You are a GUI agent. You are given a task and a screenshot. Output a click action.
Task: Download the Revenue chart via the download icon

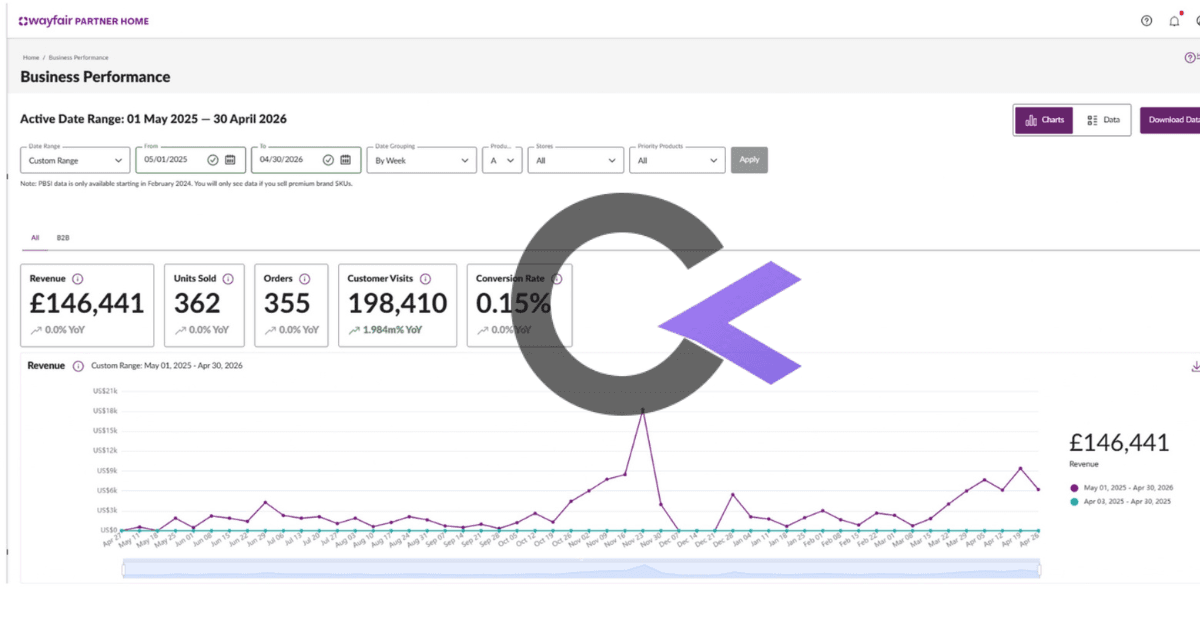tap(1195, 367)
